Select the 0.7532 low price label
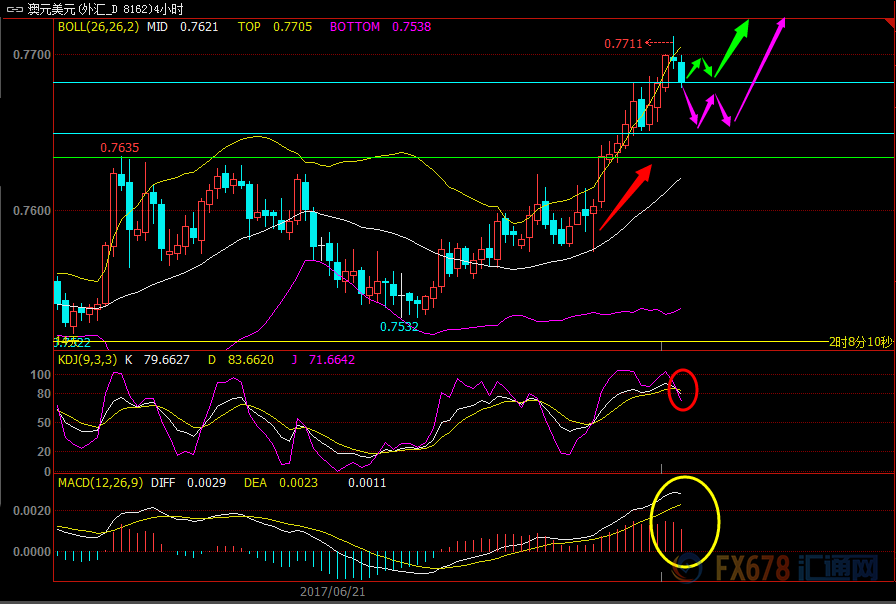 tap(399, 327)
